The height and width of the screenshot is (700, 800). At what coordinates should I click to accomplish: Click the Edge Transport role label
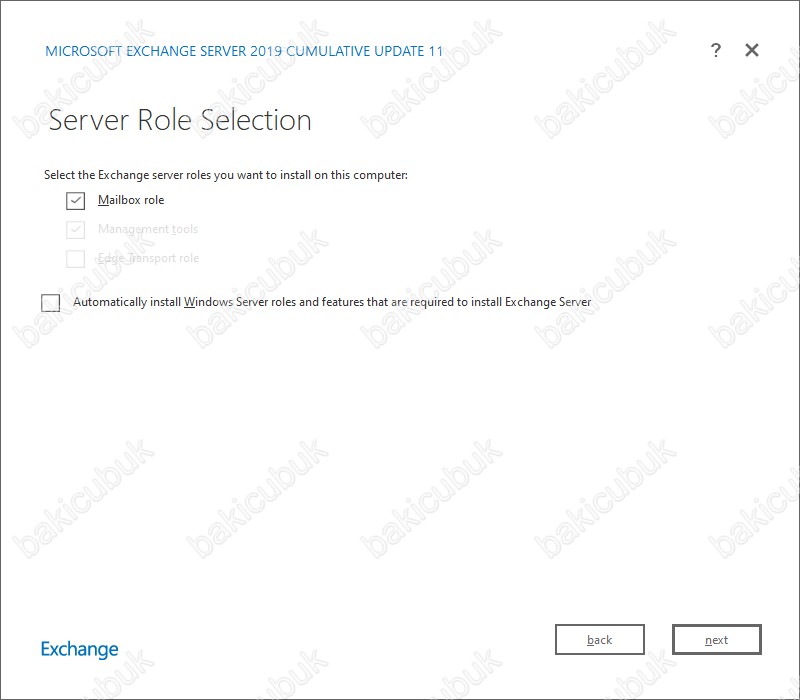[148, 258]
